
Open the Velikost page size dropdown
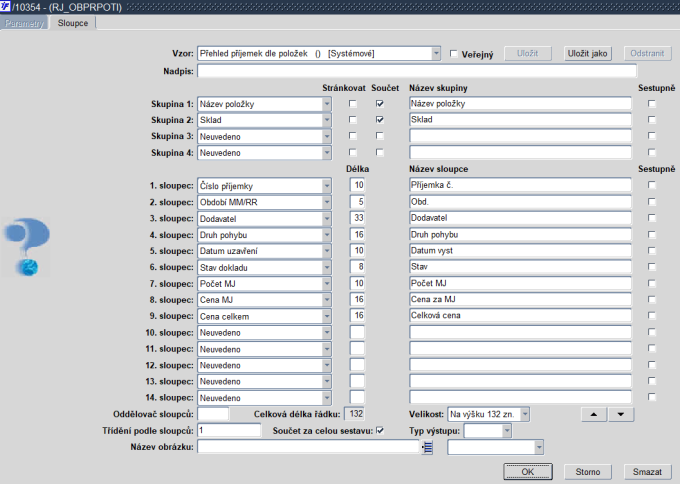525,415
